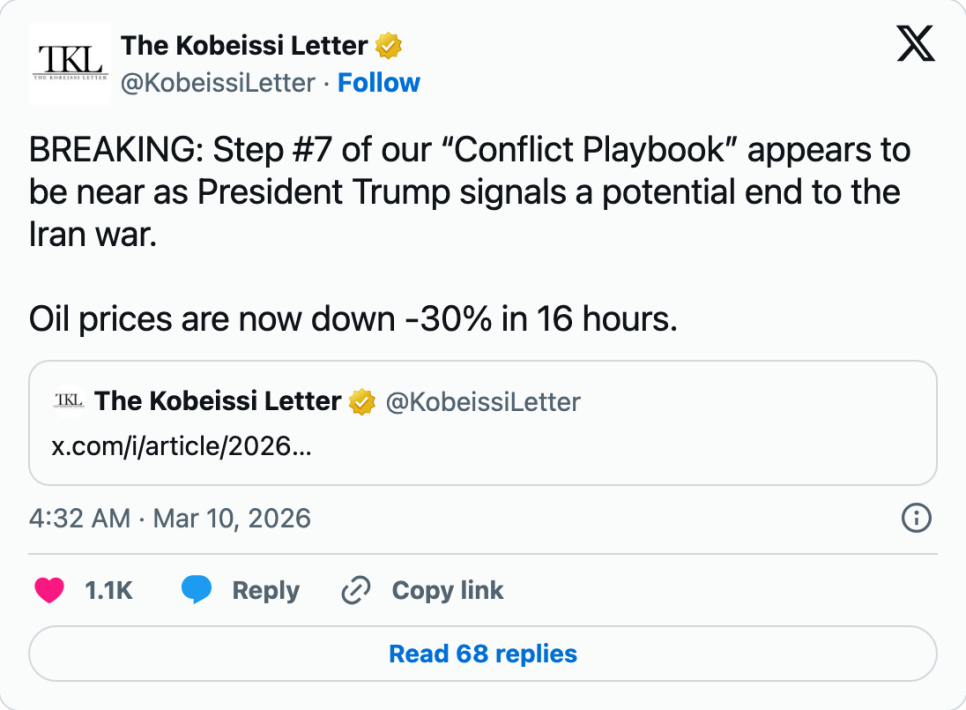Click the Copy link label
This screenshot has height=710, width=966.
[447, 591]
